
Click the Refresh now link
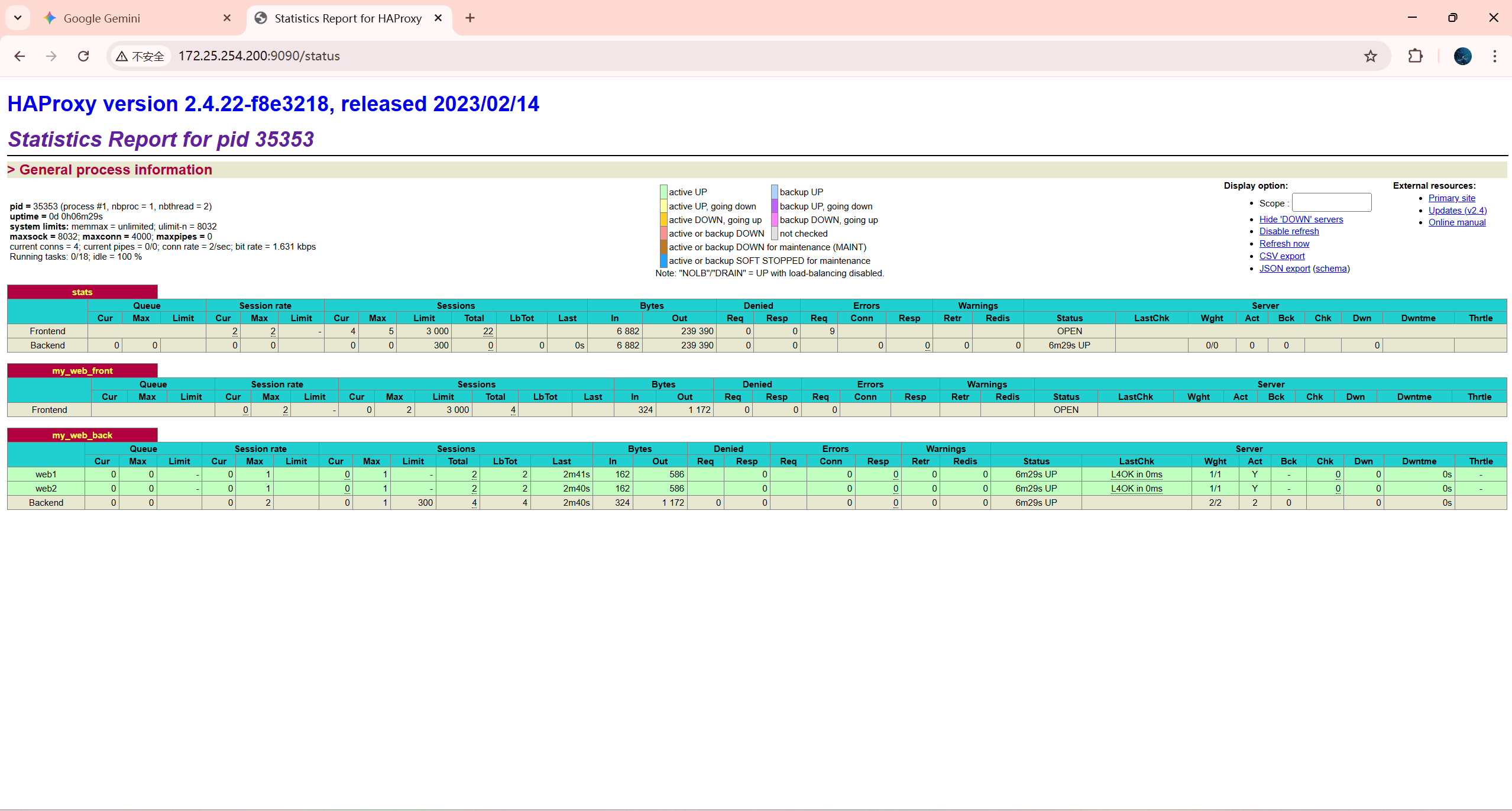(x=1284, y=244)
